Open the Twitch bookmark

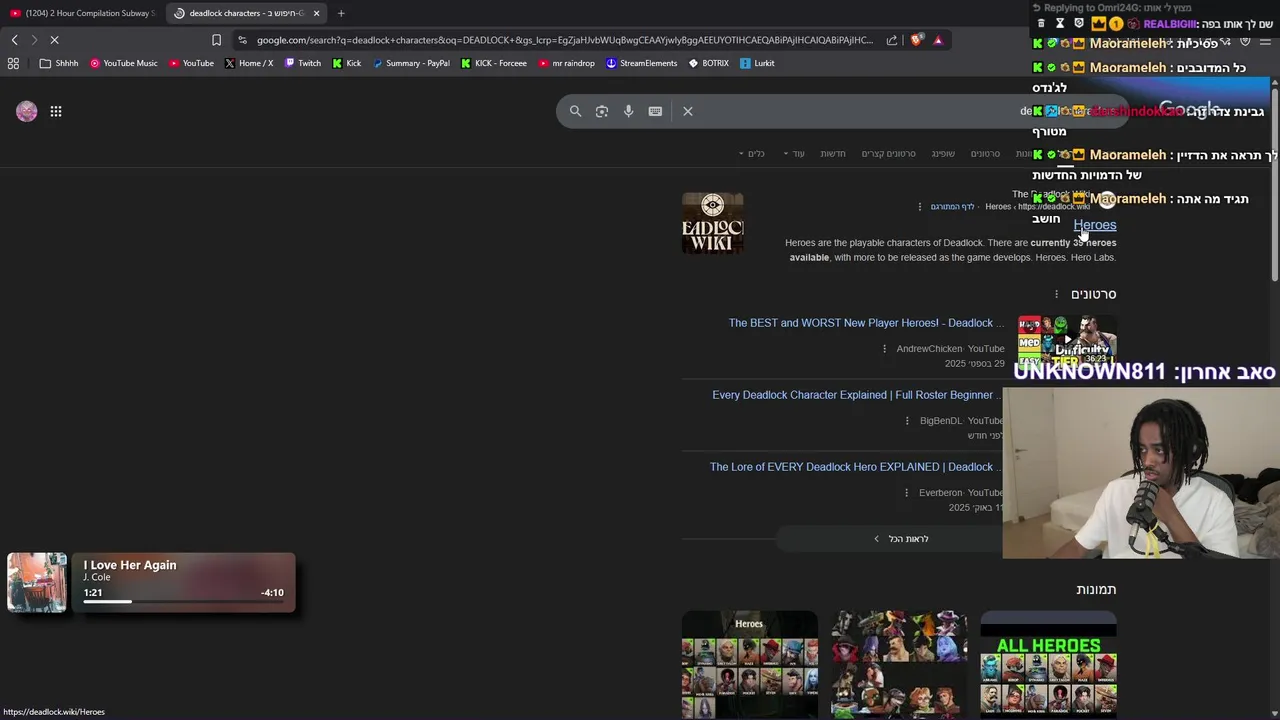click(x=303, y=63)
